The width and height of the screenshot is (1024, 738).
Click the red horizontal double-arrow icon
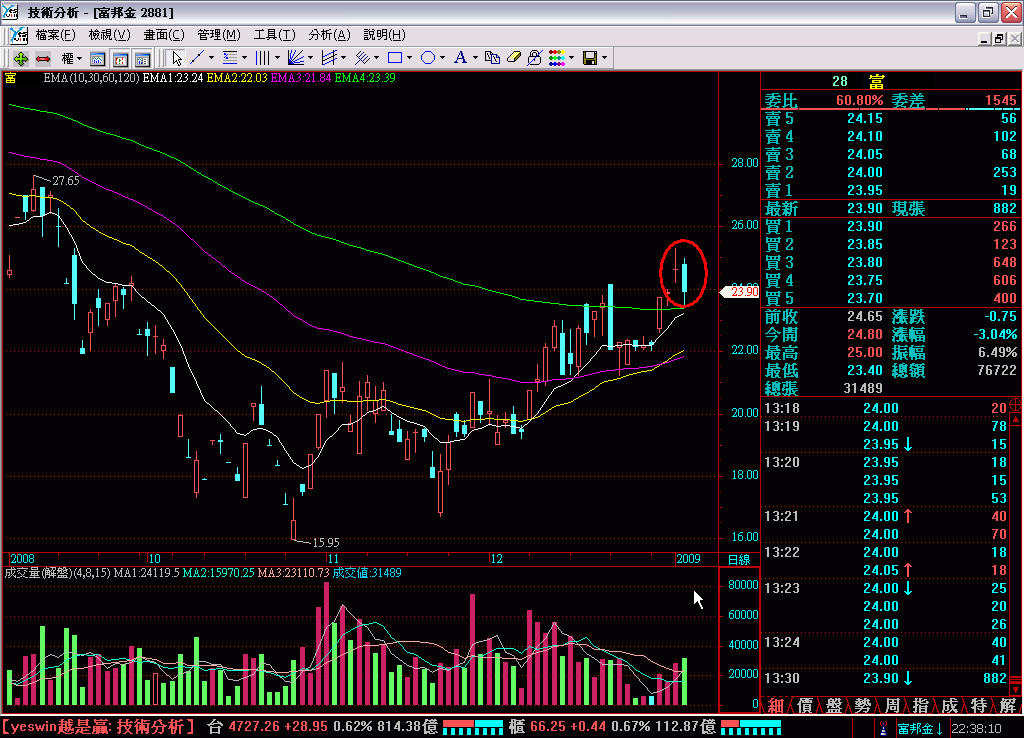pos(43,59)
